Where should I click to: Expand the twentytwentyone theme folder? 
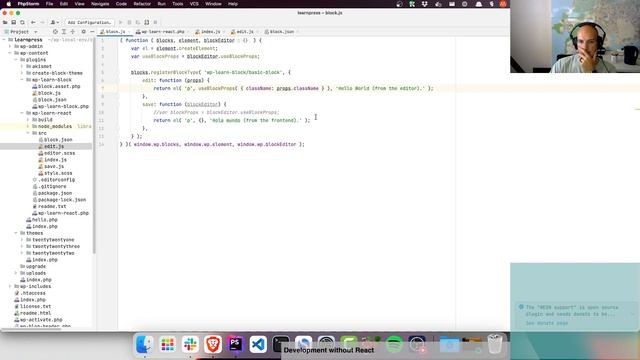click(22, 240)
